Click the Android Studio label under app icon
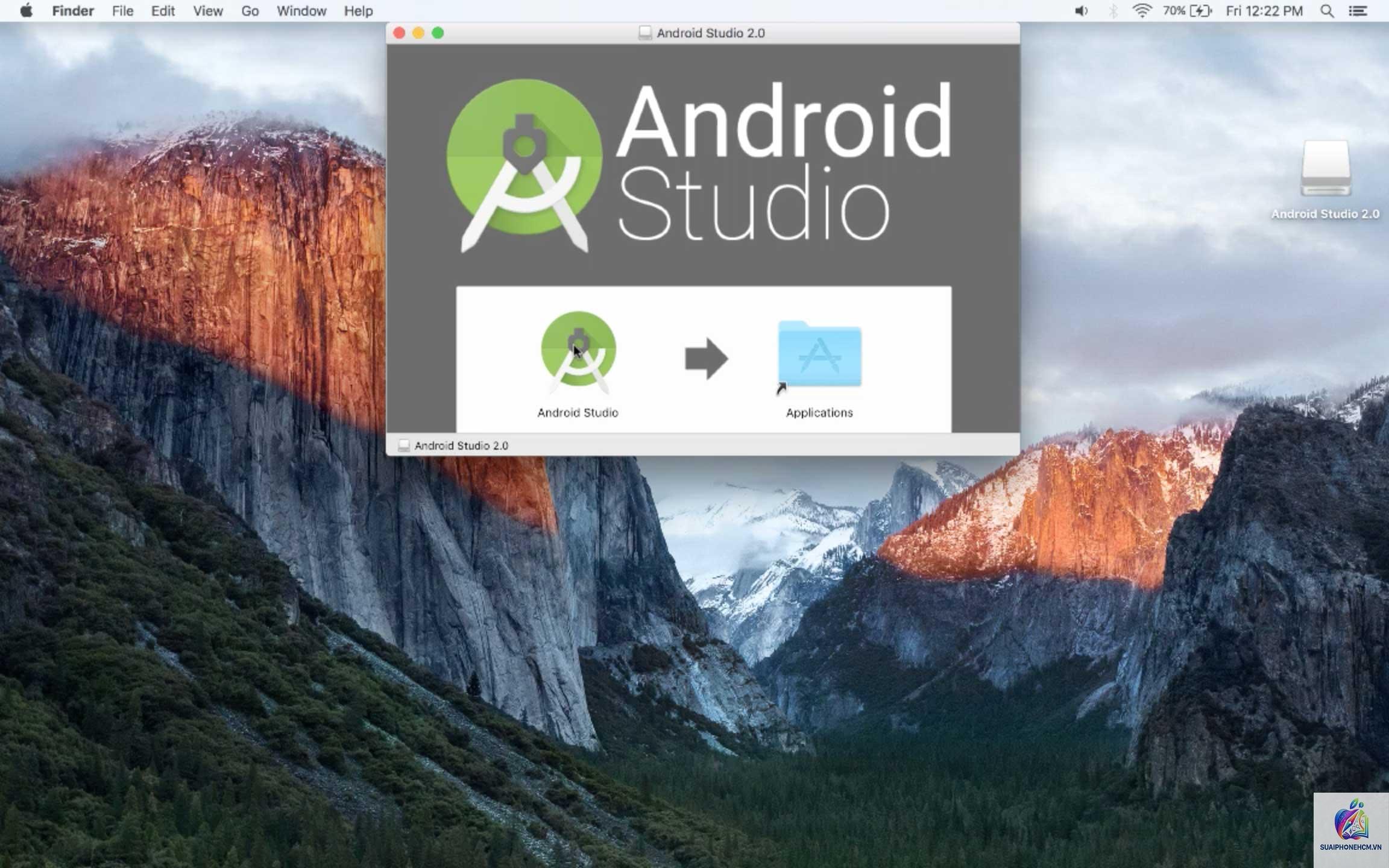The height and width of the screenshot is (868, 1389). pos(578,413)
